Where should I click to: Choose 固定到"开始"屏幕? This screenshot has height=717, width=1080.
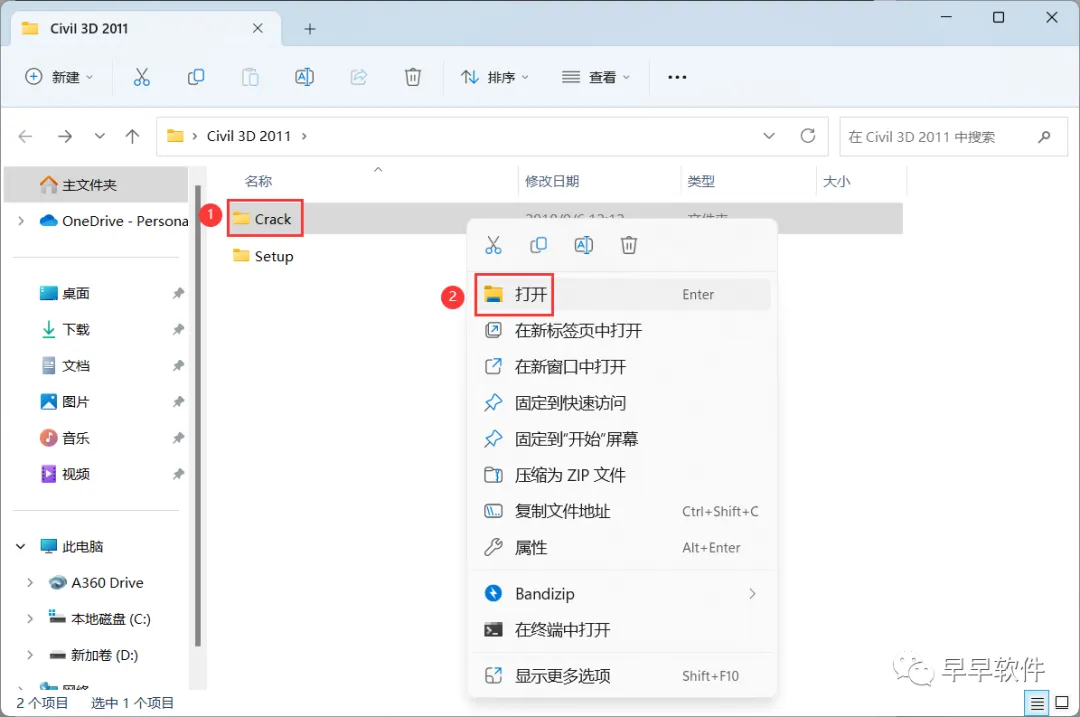pos(623,439)
